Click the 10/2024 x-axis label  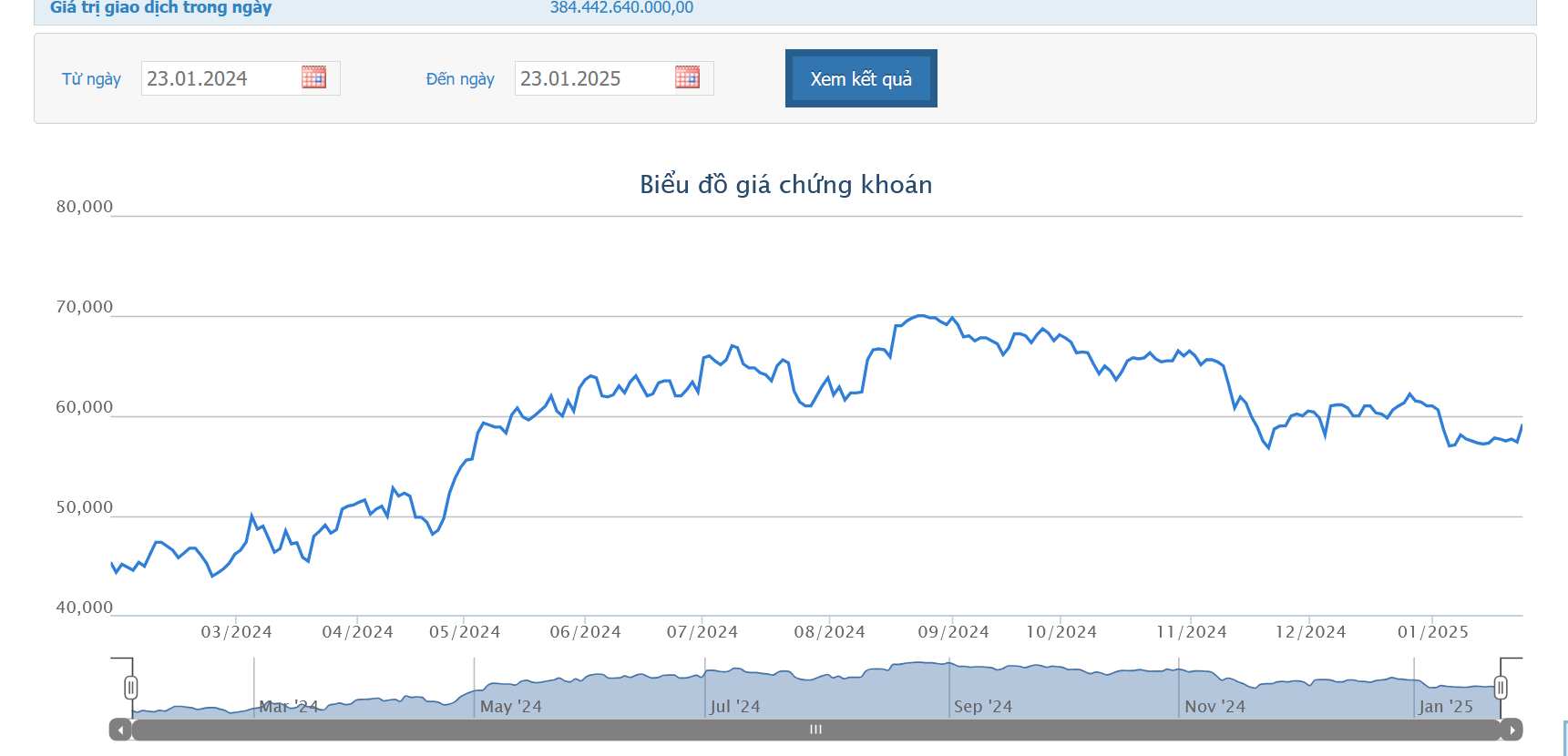pos(1061,632)
